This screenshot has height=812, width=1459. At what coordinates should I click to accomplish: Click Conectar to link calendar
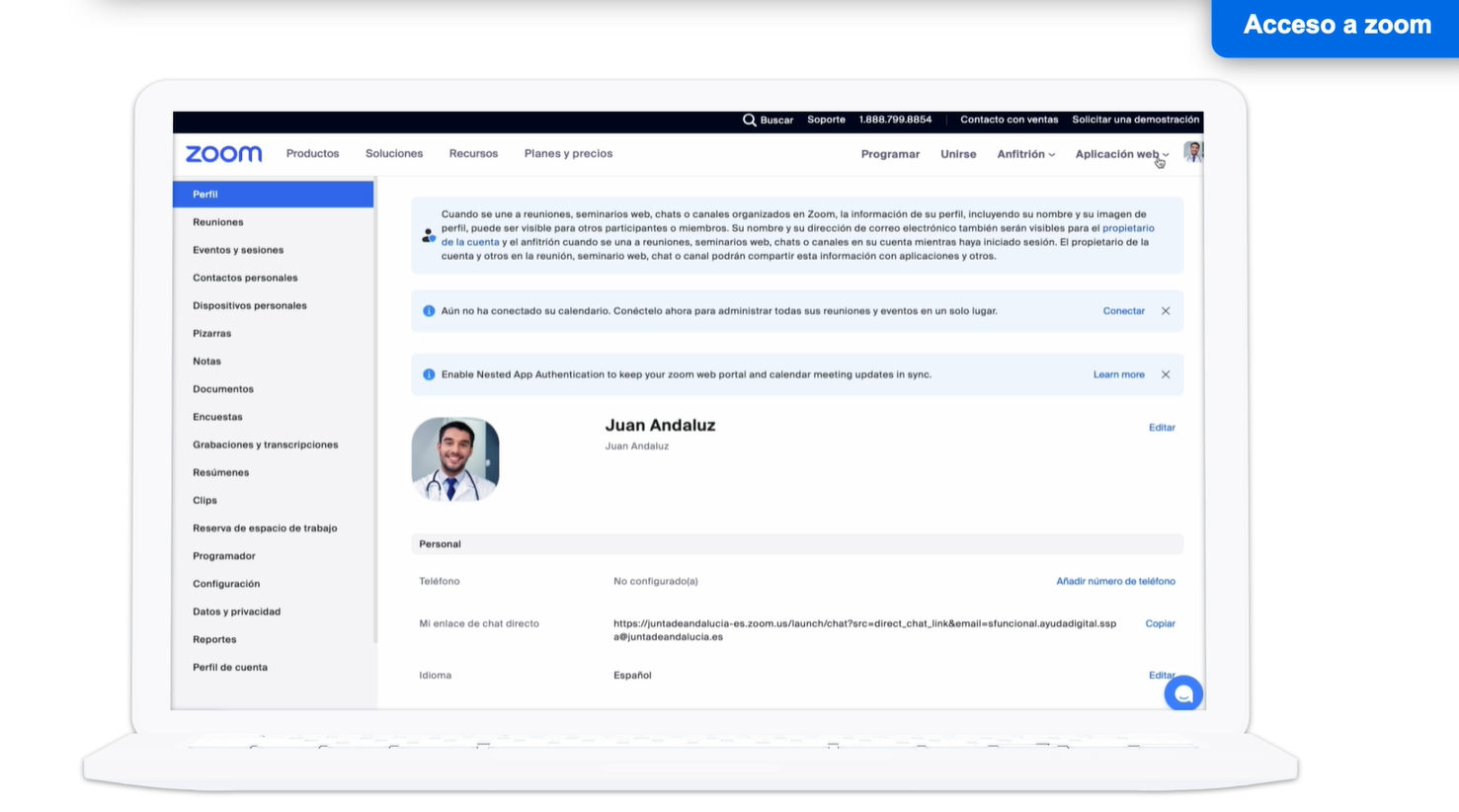pos(1123,311)
